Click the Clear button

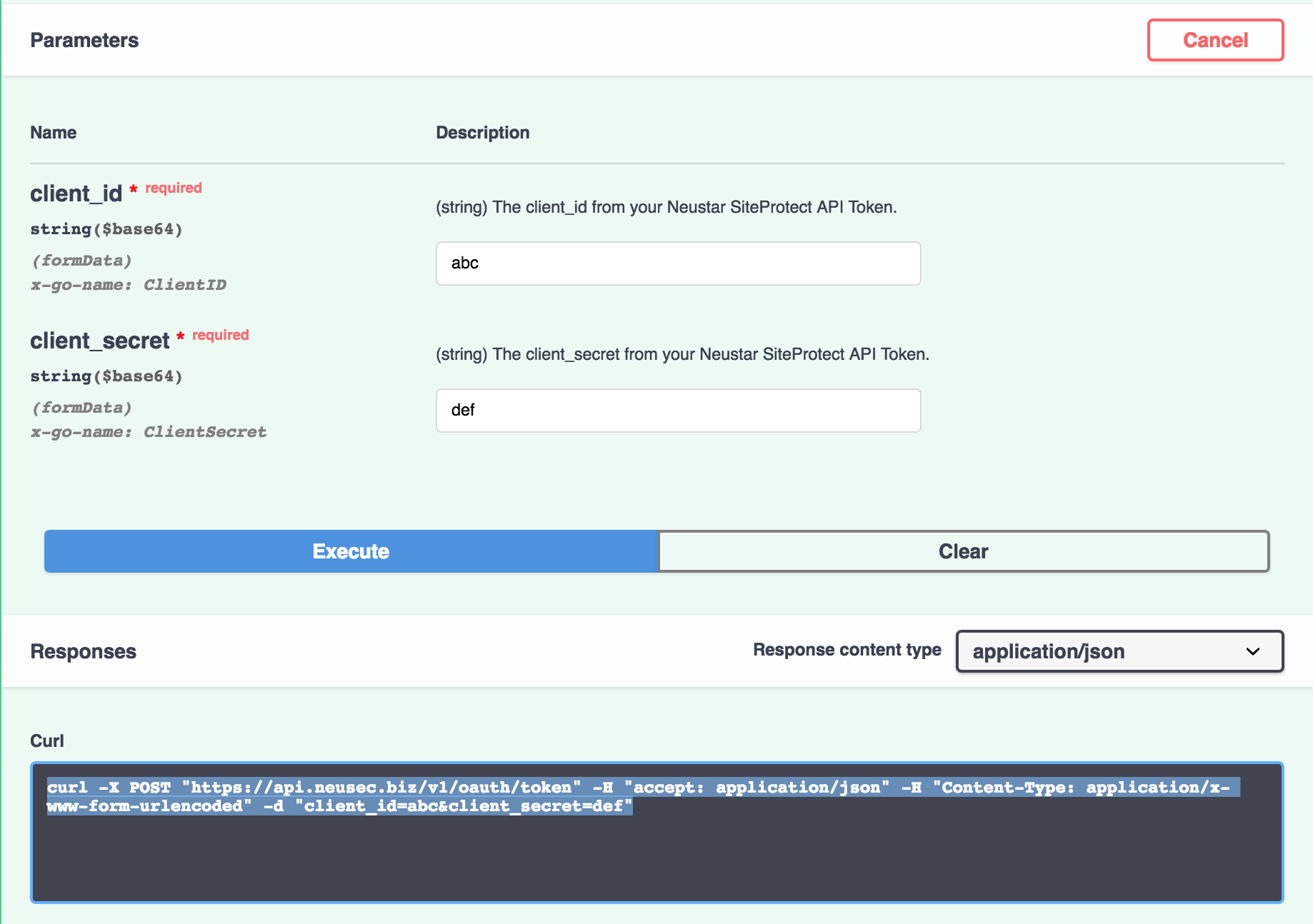coord(963,551)
